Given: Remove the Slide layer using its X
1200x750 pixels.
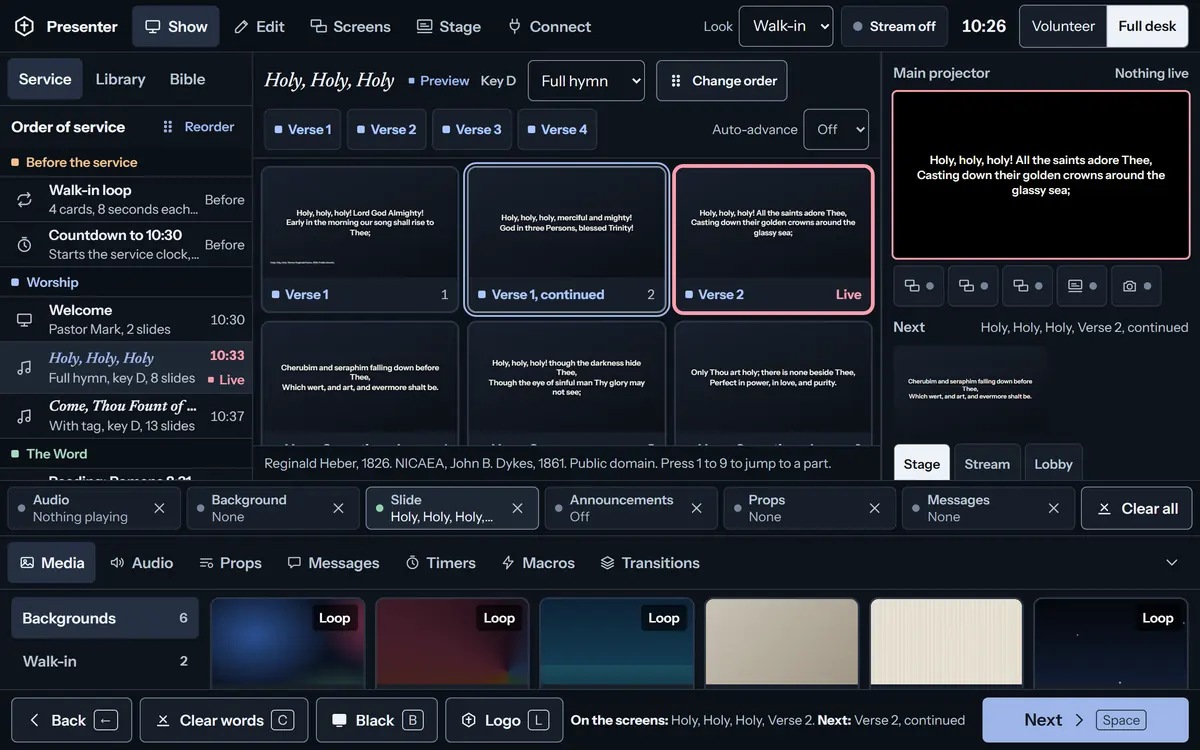Looking at the screenshot, I should pyautogui.click(x=517, y=508).
